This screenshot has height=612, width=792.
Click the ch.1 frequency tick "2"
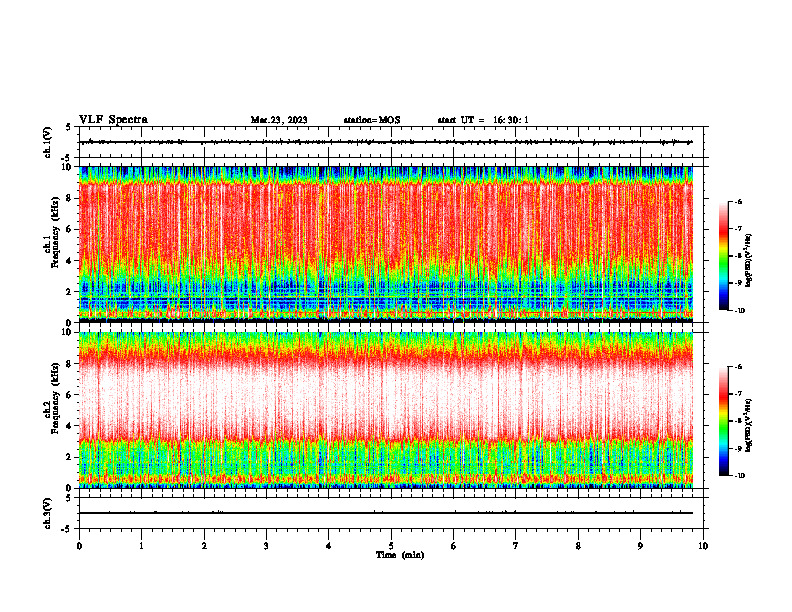pos(70,292)
